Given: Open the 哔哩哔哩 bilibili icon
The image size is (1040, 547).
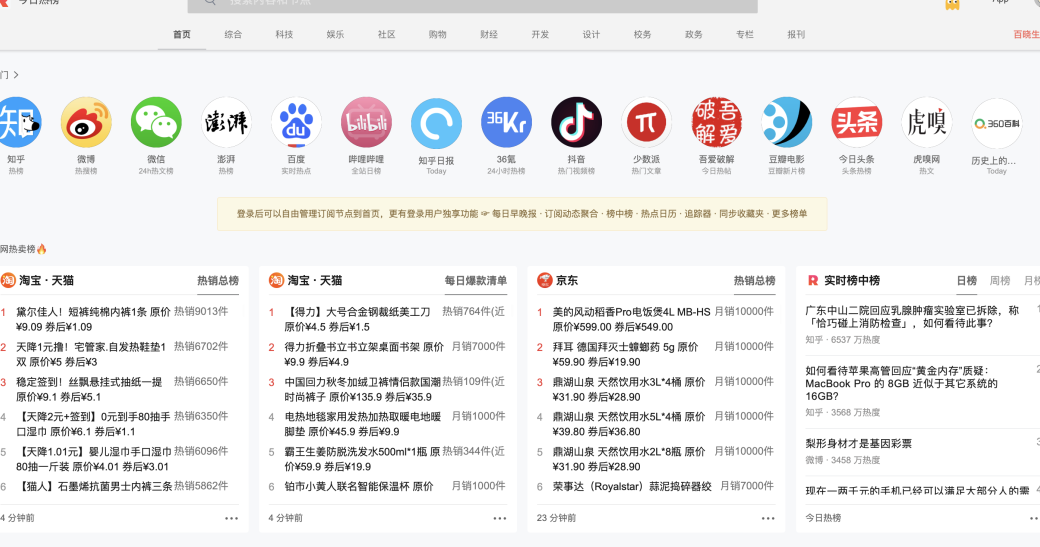Looking at the screenshot, I should [x=366, y=123].
